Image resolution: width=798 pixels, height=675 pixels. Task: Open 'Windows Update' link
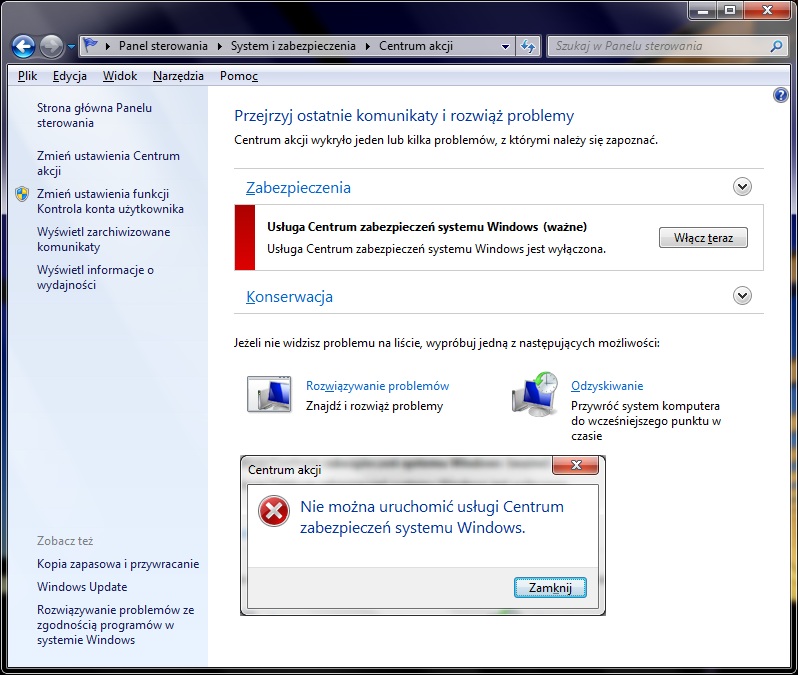(x=82, y=587)
